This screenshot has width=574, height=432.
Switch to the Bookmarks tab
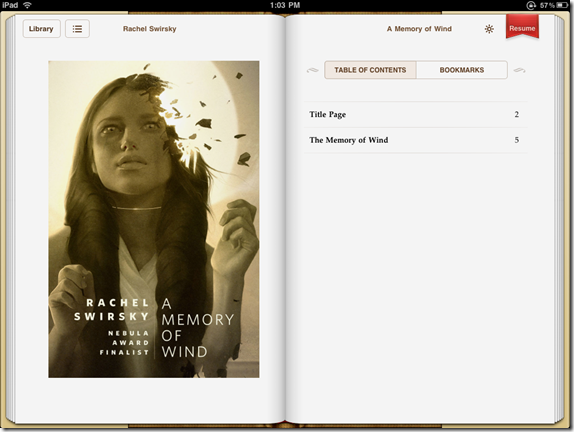[x=462, y=70]
